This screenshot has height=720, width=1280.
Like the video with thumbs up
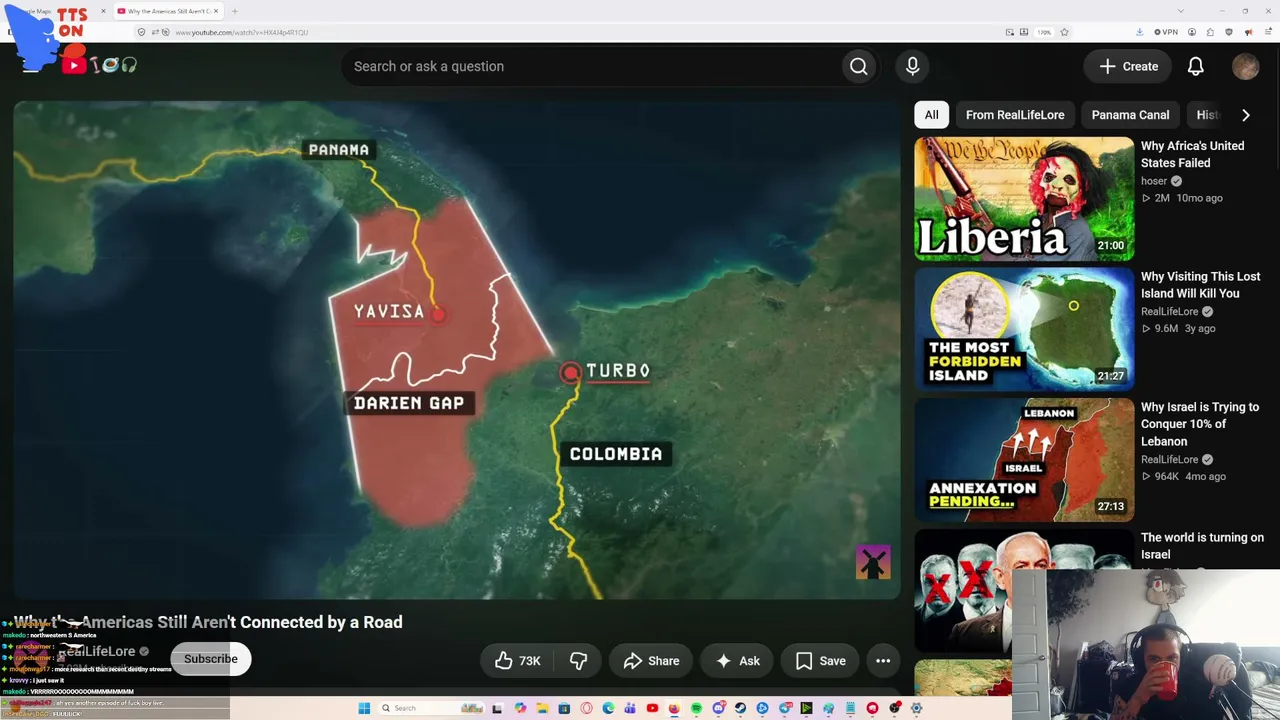pos(503,661)
